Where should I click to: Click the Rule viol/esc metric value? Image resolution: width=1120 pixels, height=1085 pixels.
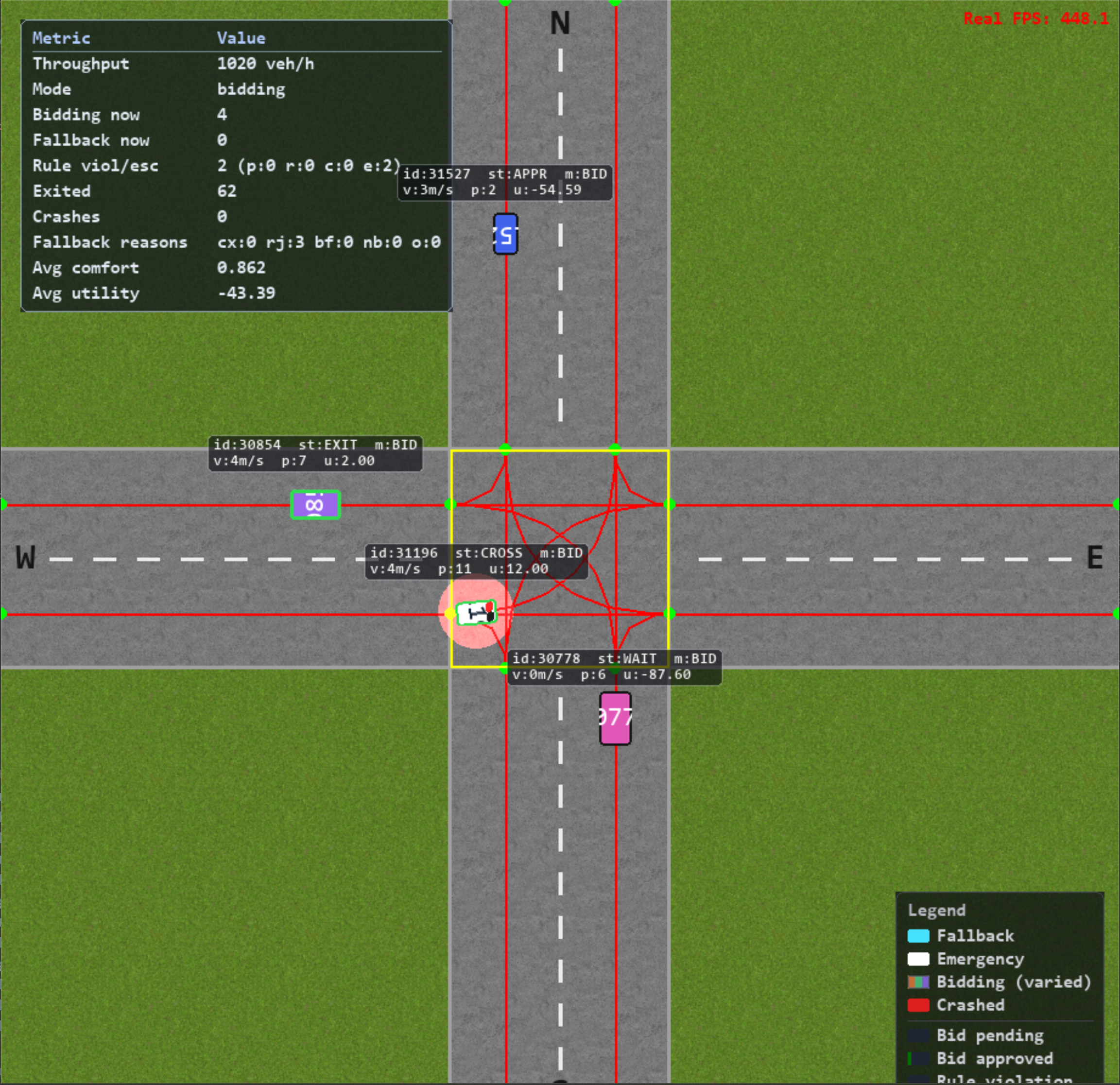click(309, 166)
